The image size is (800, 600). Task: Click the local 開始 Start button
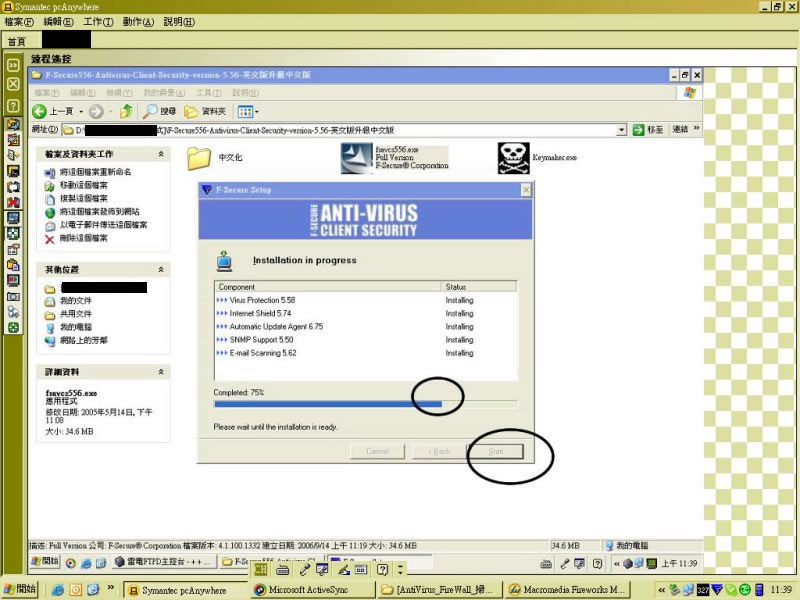pyautogui.click(x=20, y=589)
